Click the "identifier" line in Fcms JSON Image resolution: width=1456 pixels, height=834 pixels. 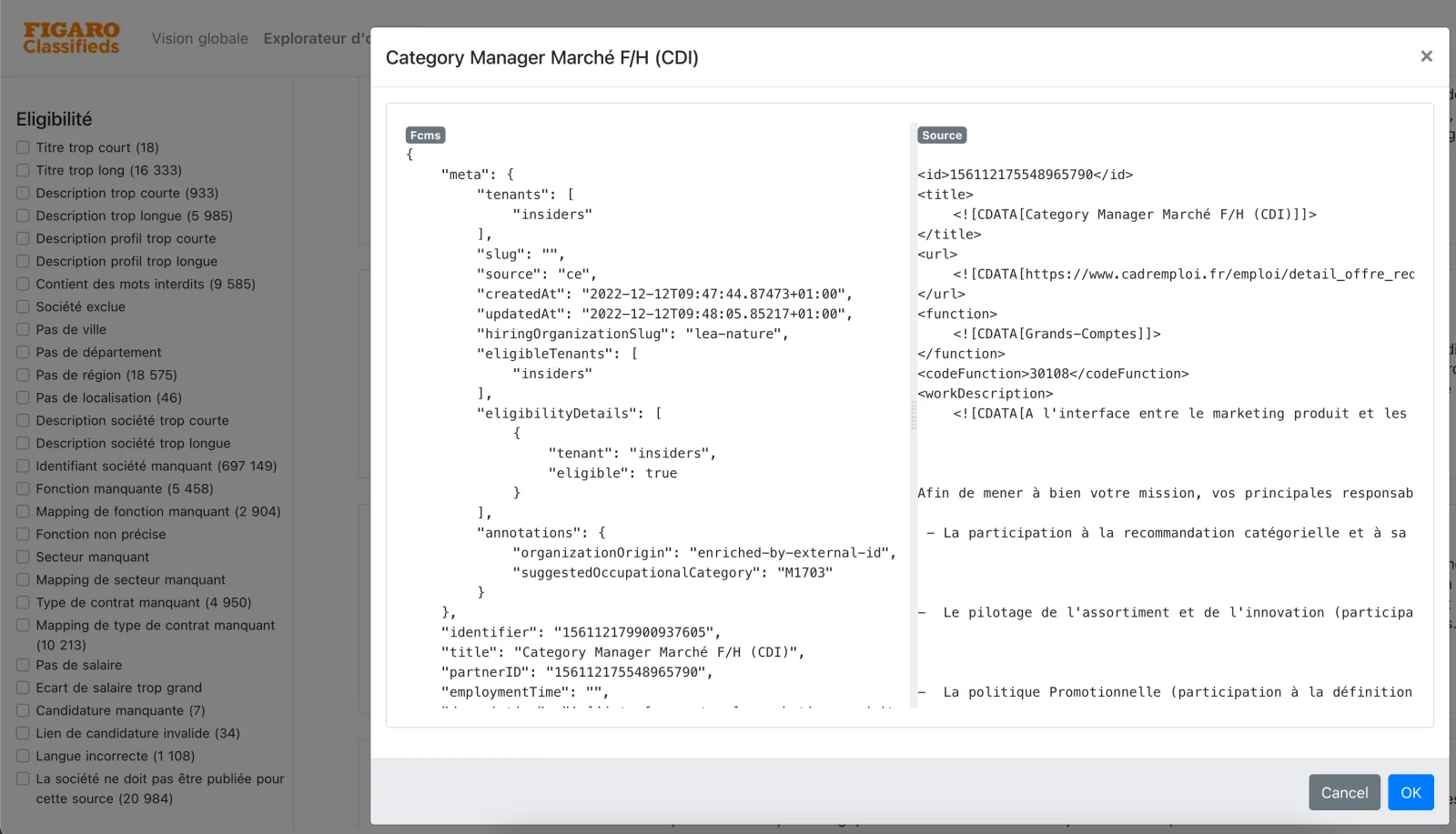pos(581,632)
